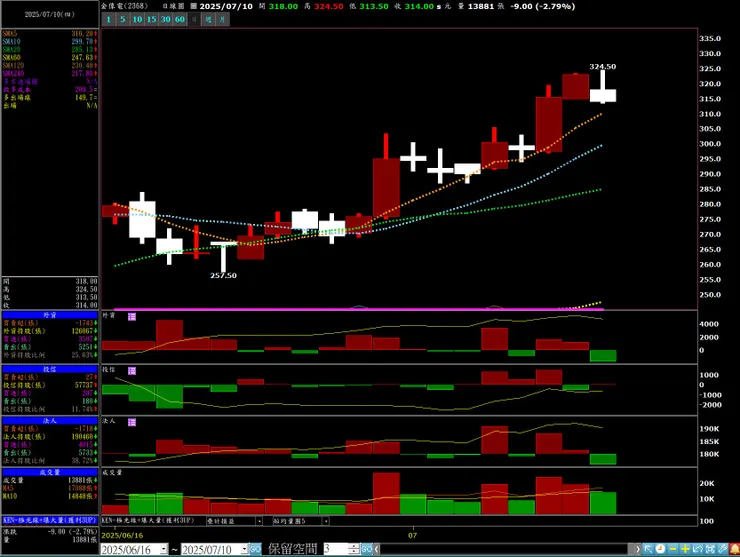This screenshot has width=740, height=557.
Task: Click the SMA240 indicator row
Action: 50,74
